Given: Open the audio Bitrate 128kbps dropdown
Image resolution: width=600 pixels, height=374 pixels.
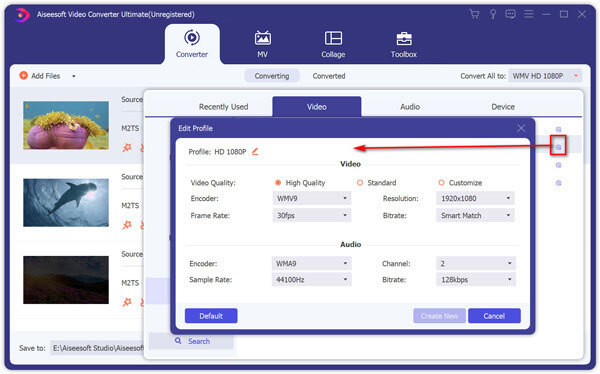Looking at the screenshot, I should point(476,279).
